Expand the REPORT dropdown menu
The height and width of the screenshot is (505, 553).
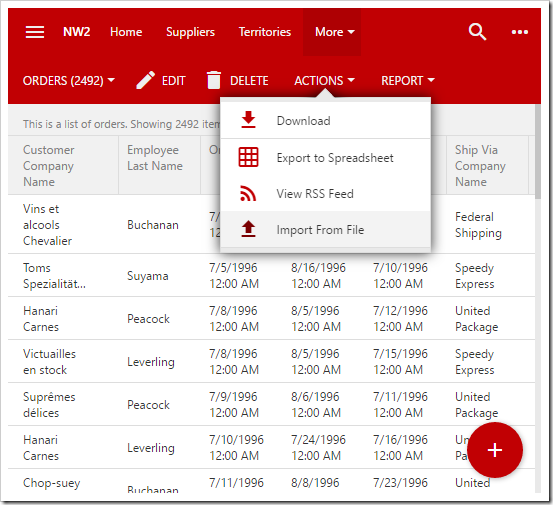[x=408, y=81]
